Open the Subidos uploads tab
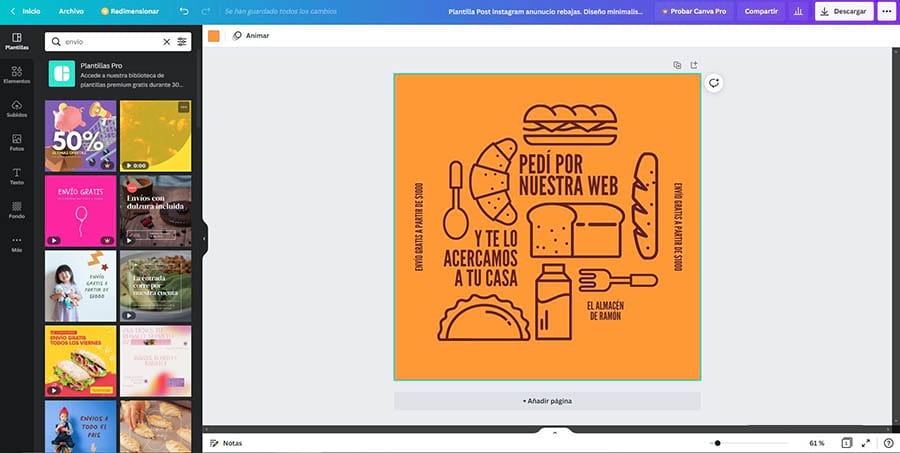Viewport: 900px width, 453px height. click(x=17, y=109)
